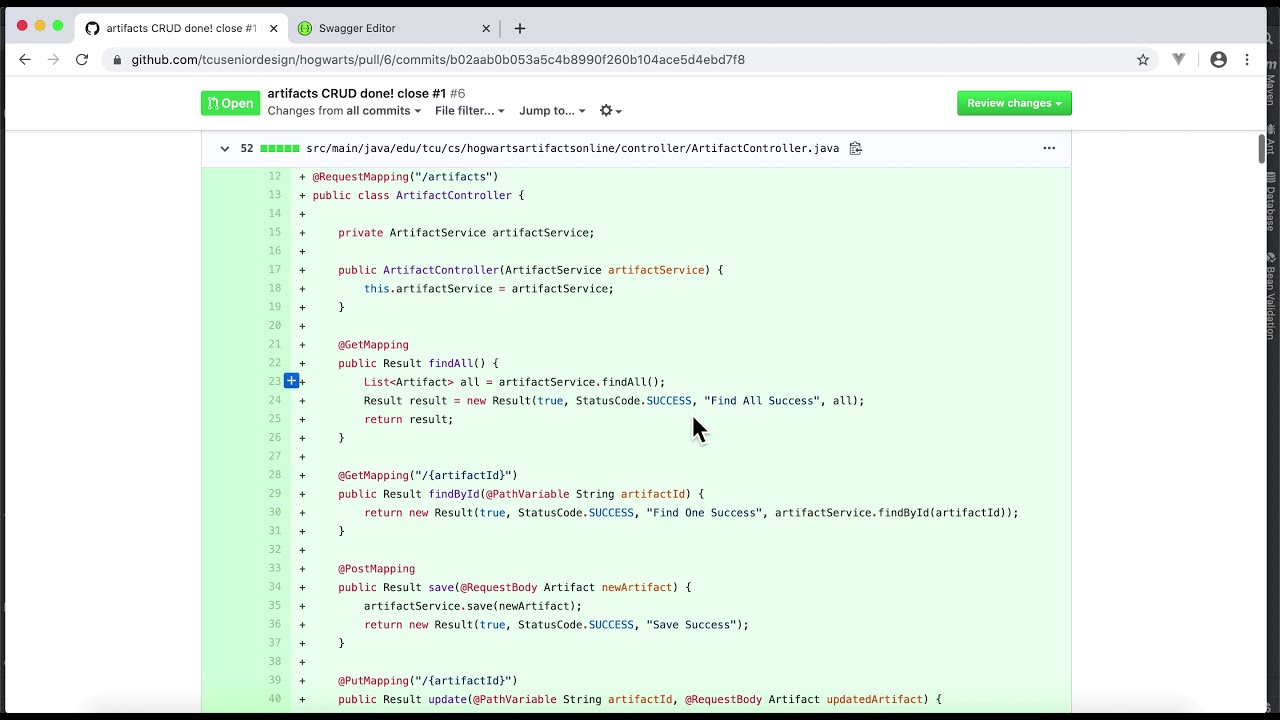This screenshot has height=720, width=1280.
Task: Open the 'Review changes' dropdown button
Action: 1014,103
